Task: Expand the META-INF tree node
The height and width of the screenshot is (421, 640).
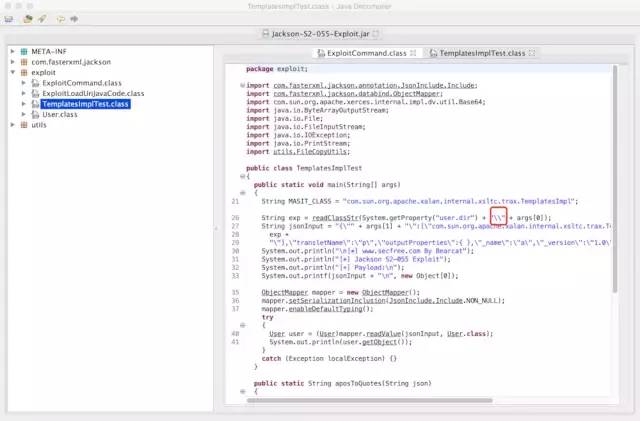Action: (x=12, y=51)
